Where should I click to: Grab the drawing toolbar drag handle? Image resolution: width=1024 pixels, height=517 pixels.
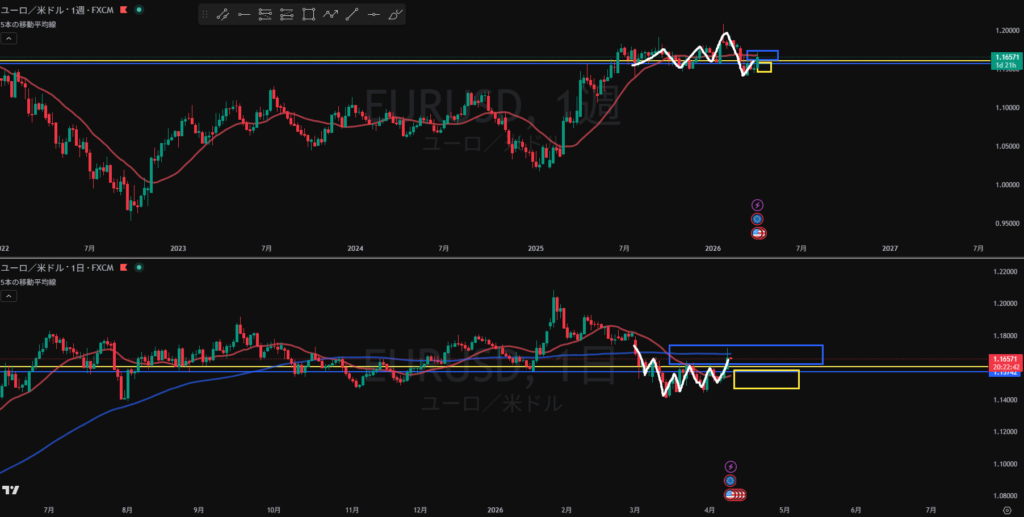(x=205, y=15)
